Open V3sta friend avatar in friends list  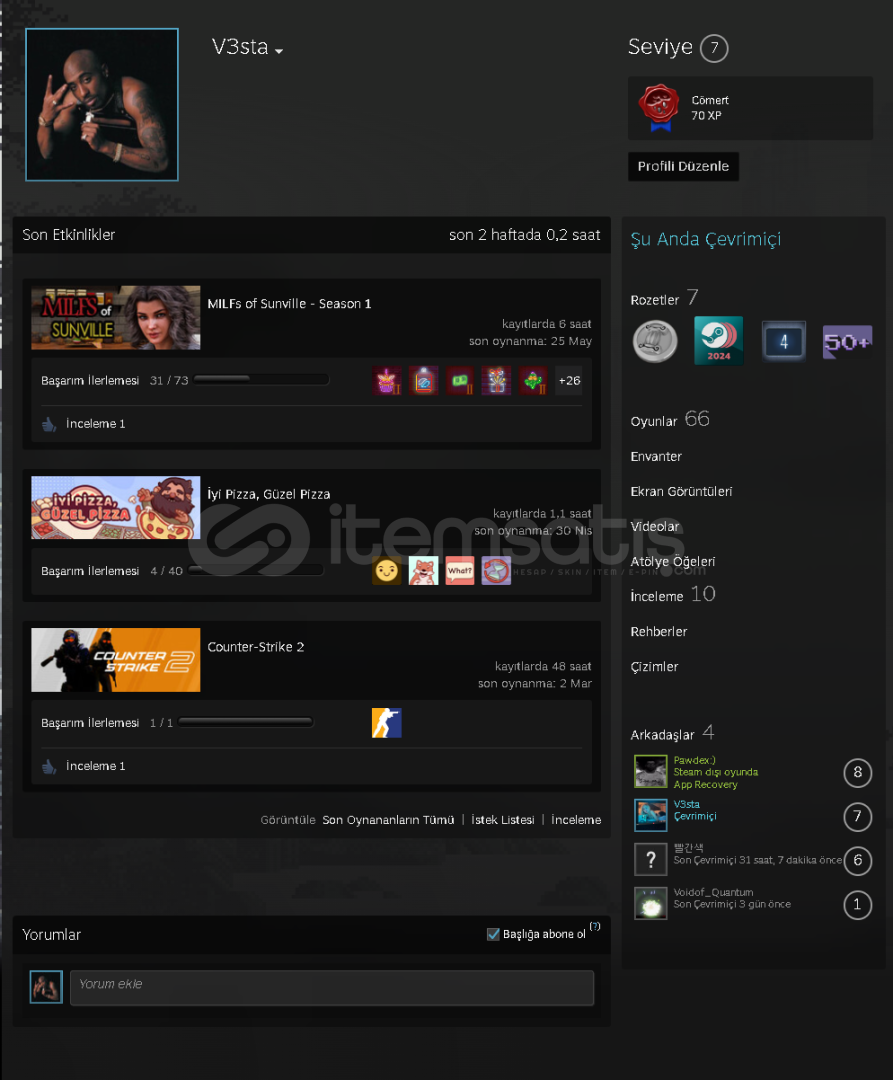[x=651, y=816]
